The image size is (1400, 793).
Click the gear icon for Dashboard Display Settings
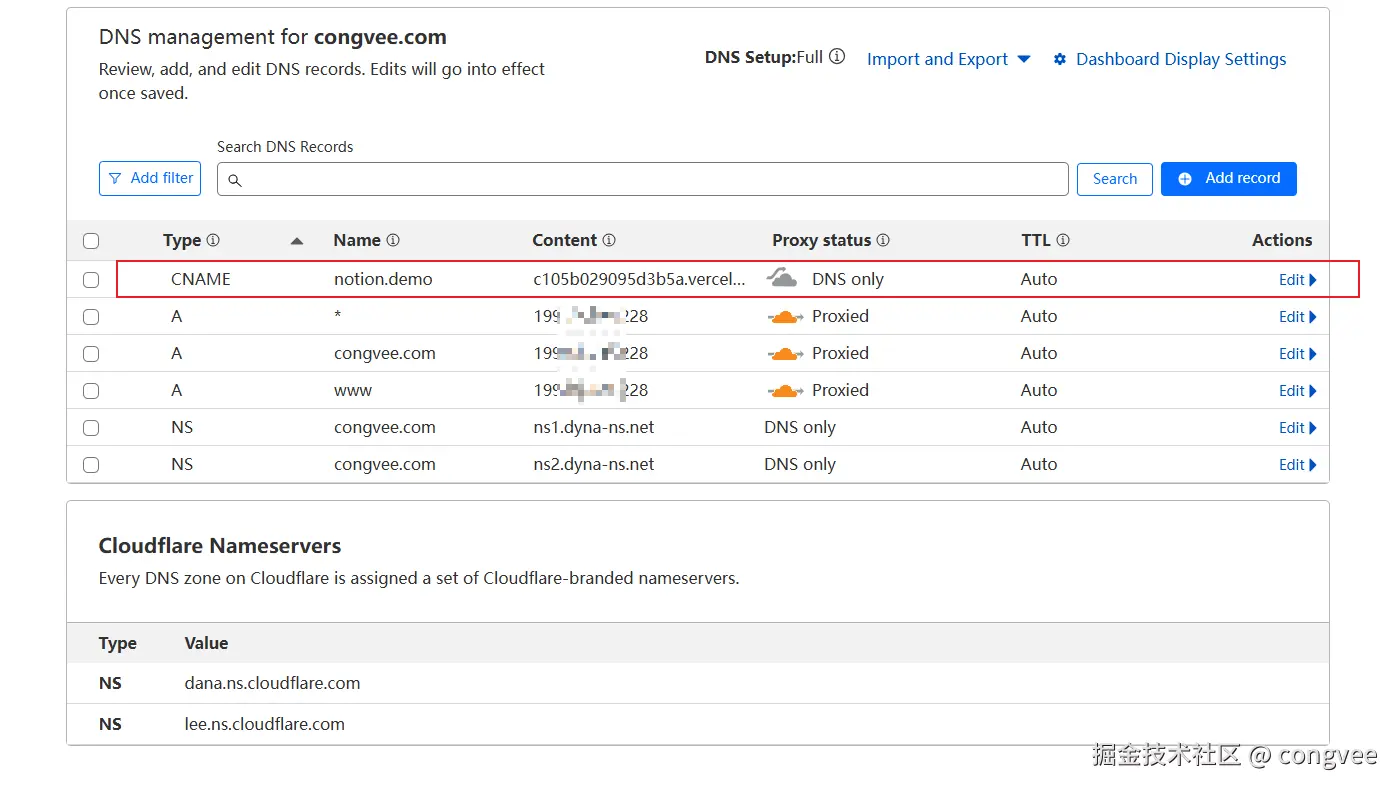(x=1060, y=60)
